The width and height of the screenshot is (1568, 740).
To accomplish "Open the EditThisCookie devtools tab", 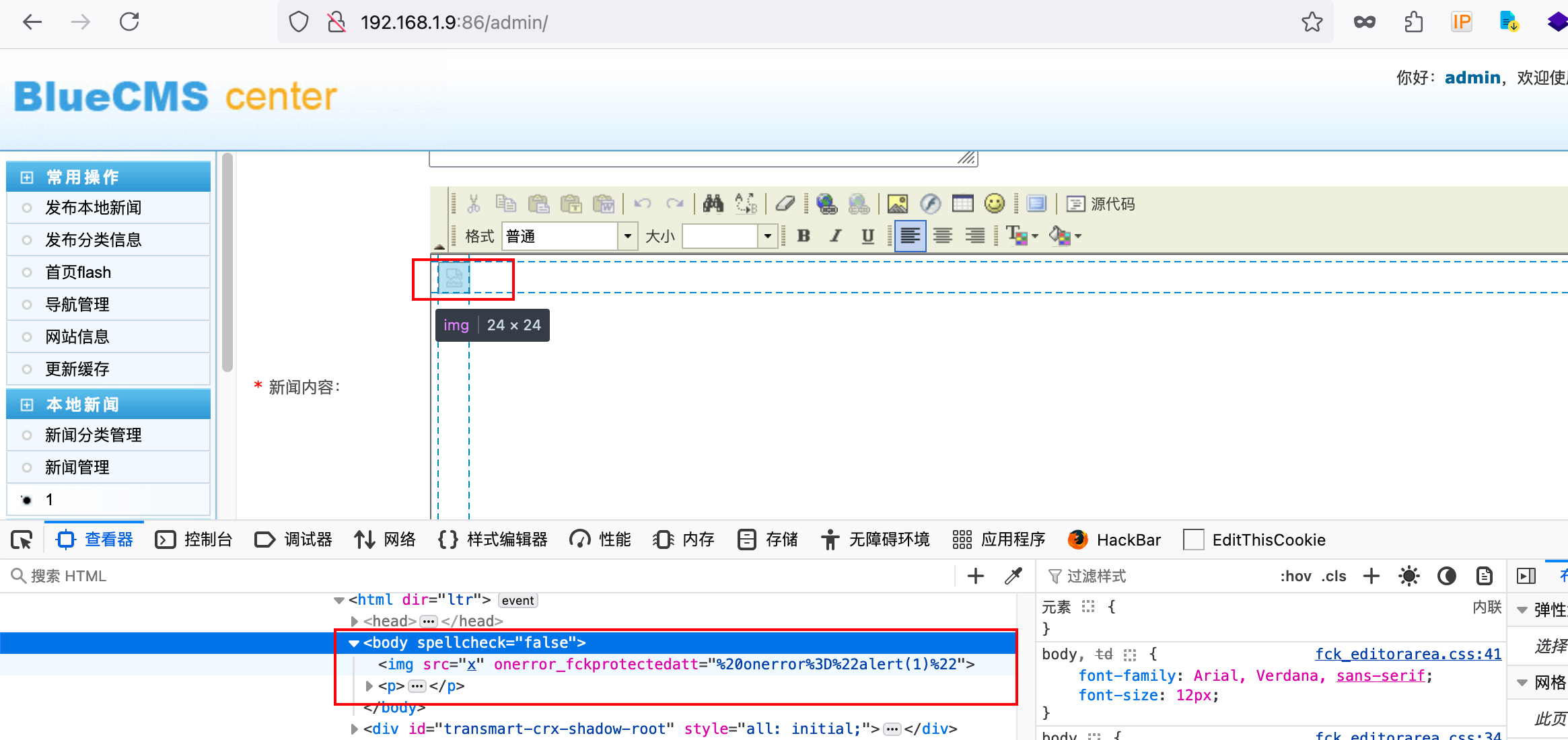I will (1254, 540).
